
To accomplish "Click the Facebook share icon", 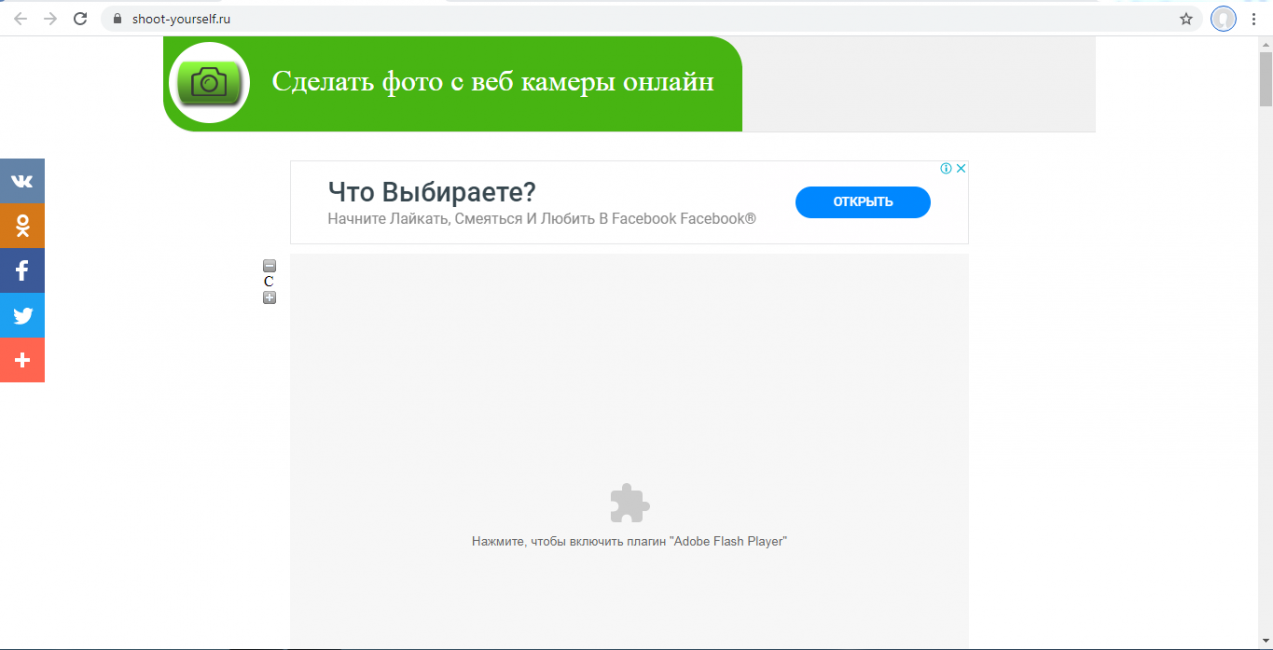I will (x=22, y=271).
